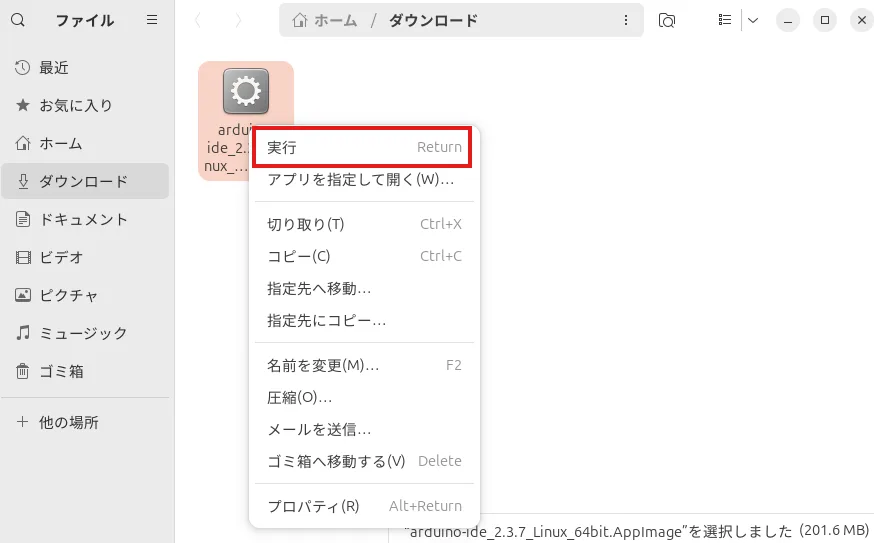Go forward with the forward arrow

coord(237,20)
